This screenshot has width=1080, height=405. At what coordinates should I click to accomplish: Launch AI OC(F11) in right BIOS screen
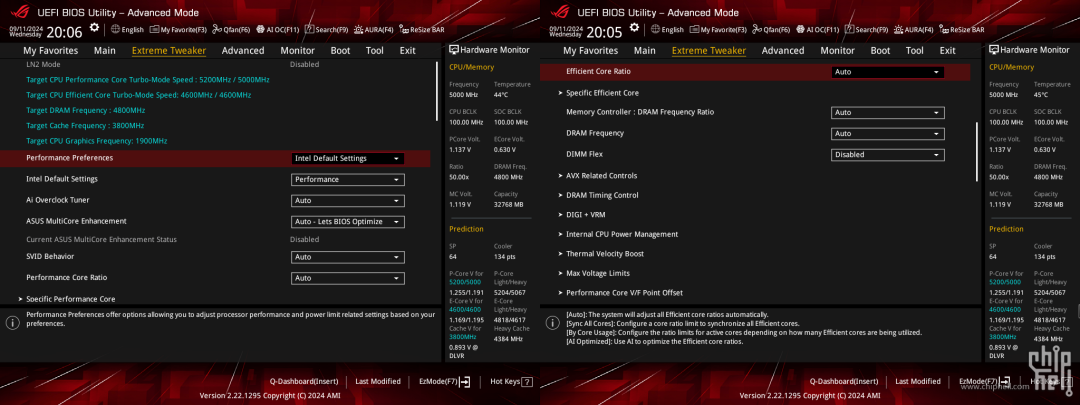click(818, 30)
